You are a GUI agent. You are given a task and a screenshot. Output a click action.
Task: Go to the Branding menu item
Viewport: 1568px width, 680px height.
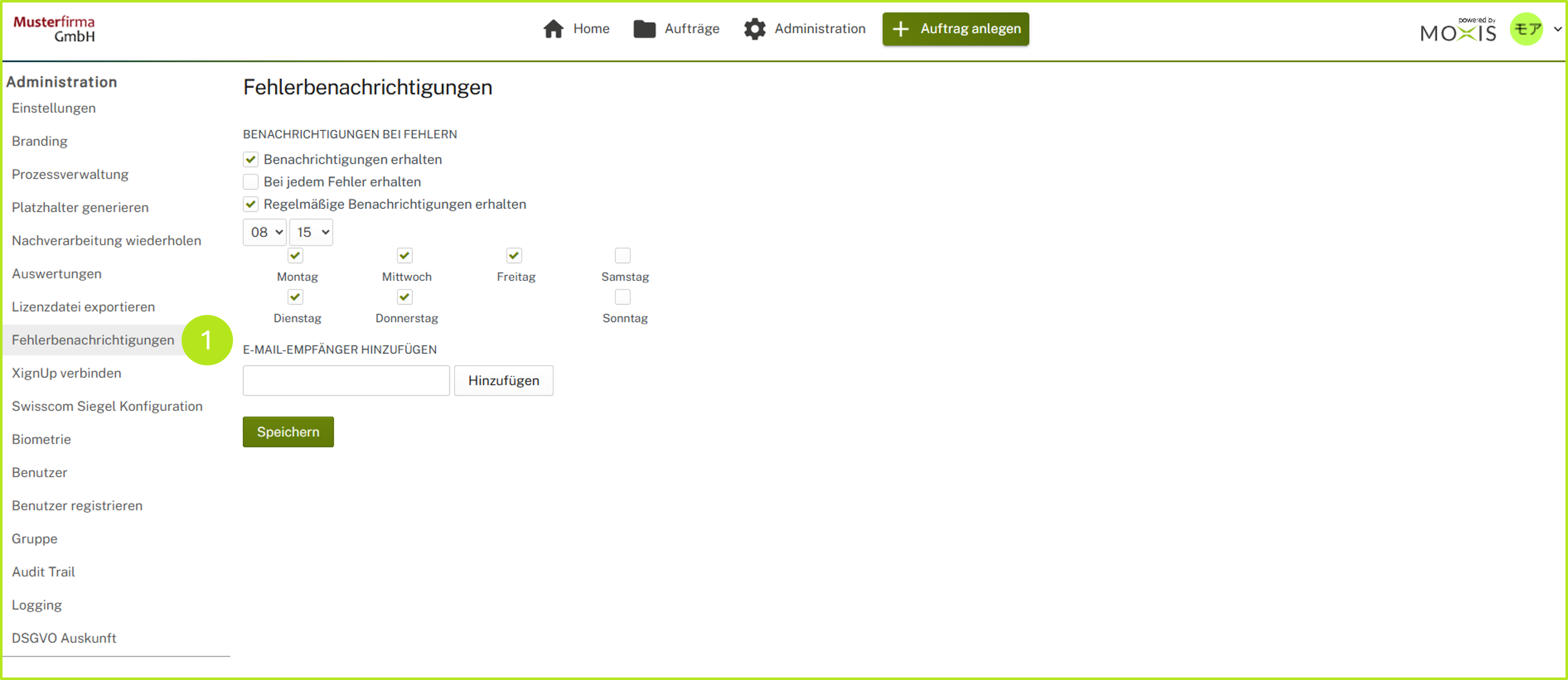pos(39,141)
